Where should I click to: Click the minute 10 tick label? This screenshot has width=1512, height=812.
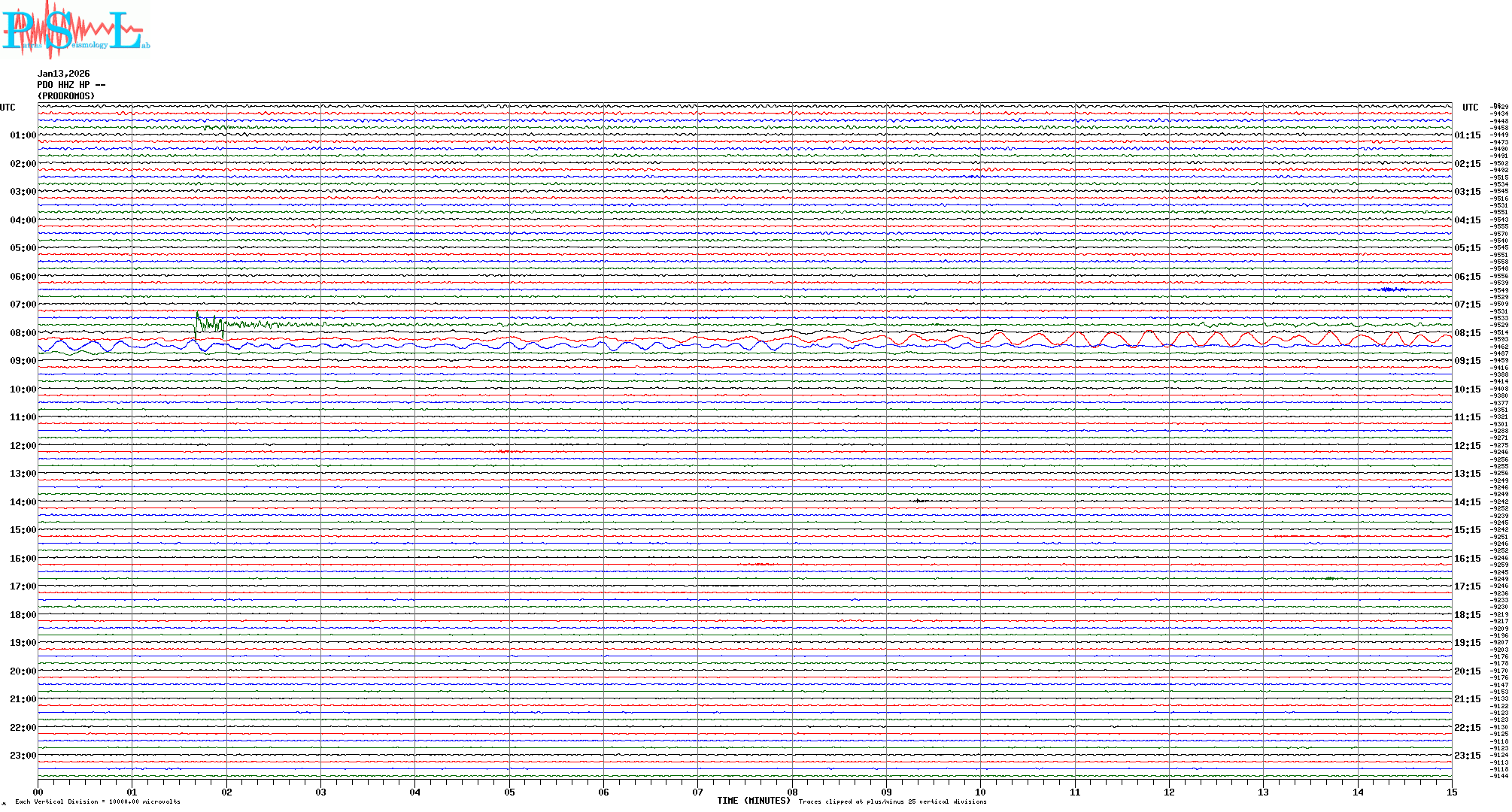click(980, 792)
